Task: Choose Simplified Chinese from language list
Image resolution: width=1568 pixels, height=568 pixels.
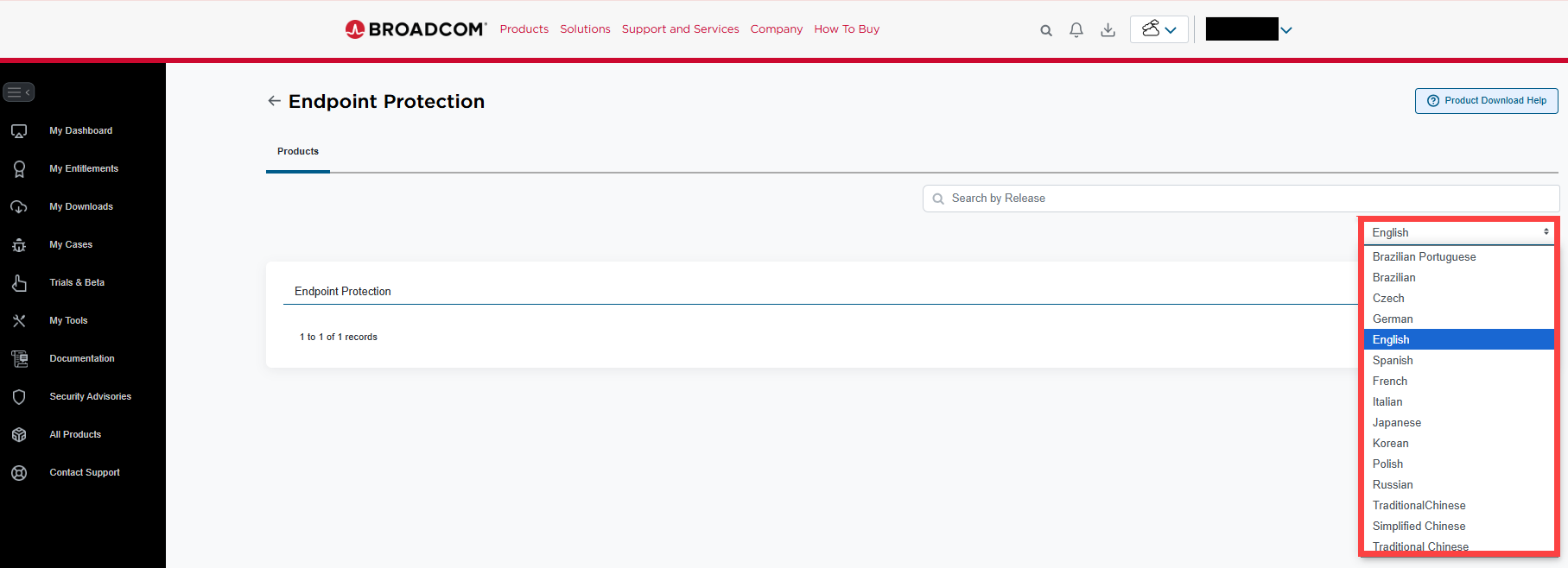Action: point(1459,527)
